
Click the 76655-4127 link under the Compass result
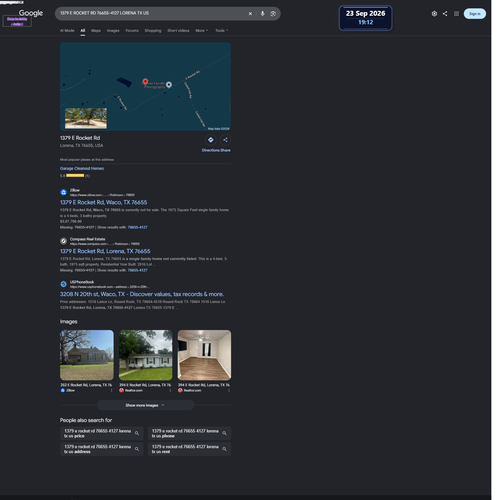click(137, 270)
